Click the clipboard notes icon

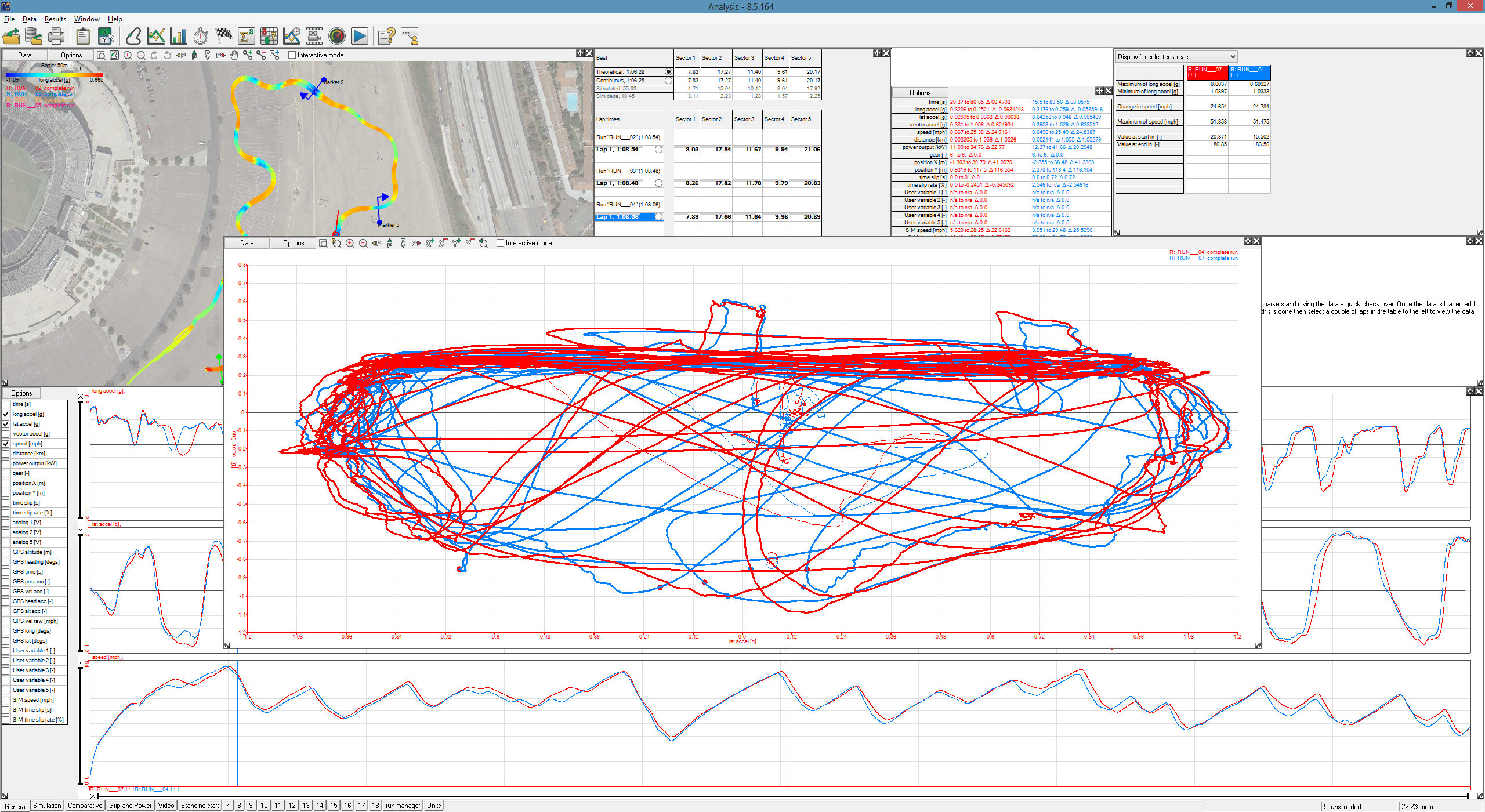(83, 36)
